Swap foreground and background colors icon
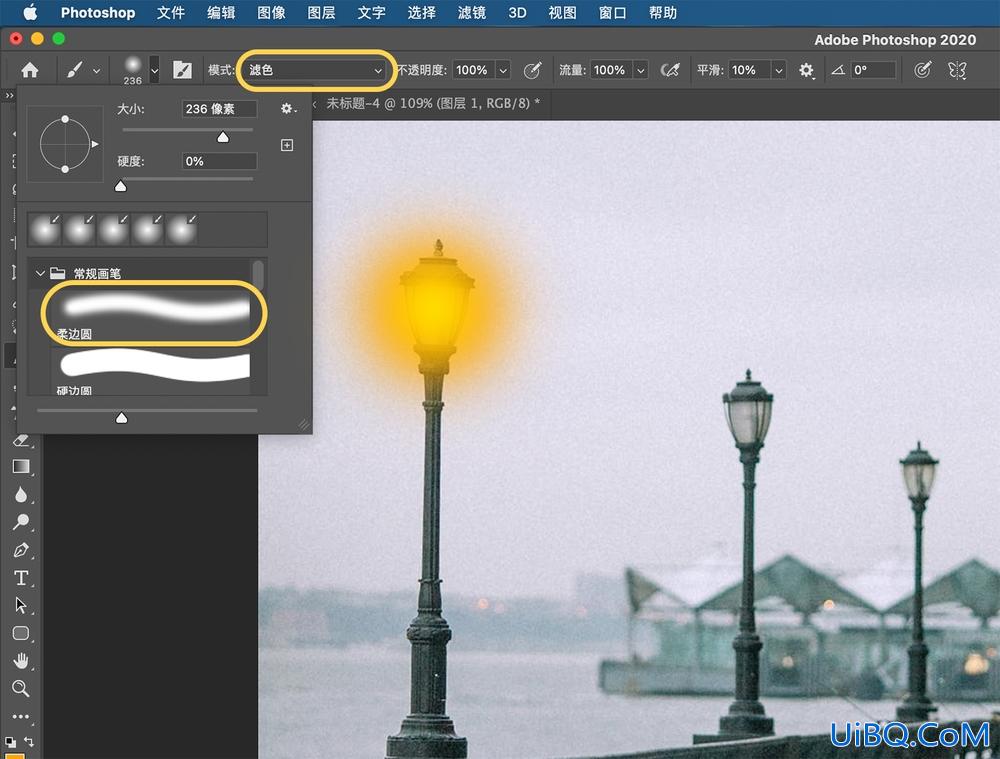The image size is (1000, 759). (29, 741)
